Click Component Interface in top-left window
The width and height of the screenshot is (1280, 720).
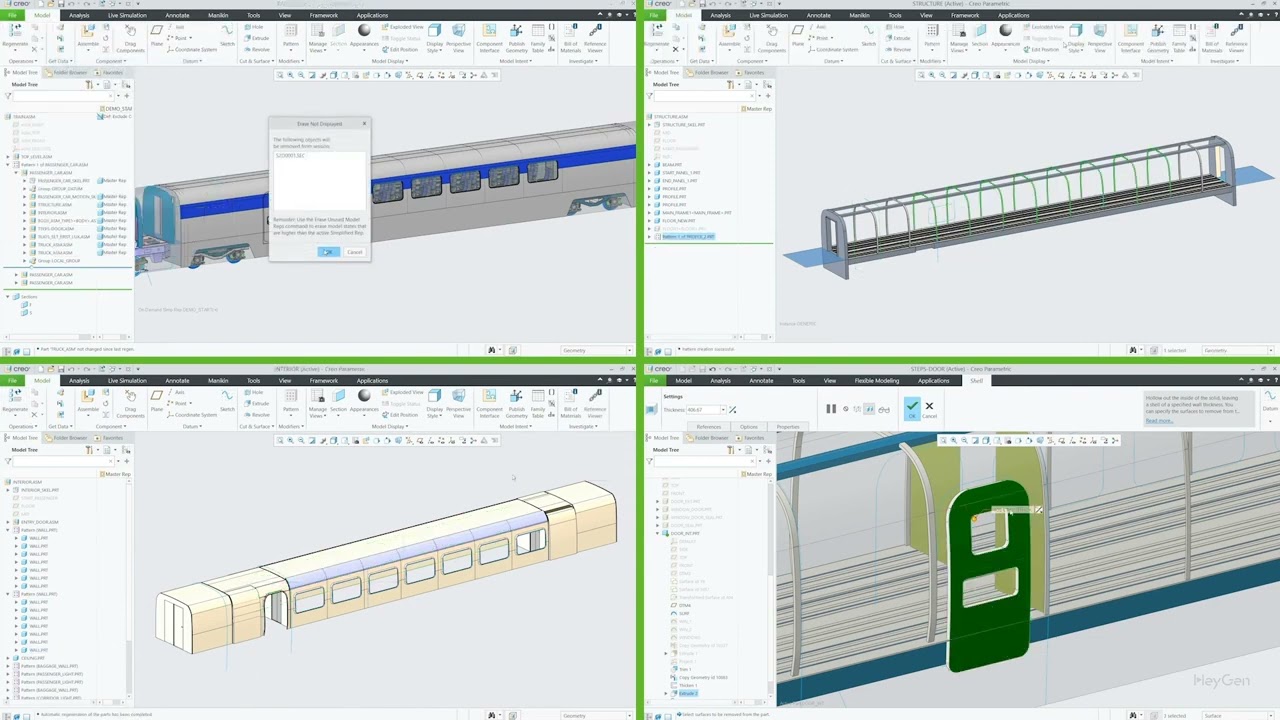pyautogui.click(x=489, y=38)
